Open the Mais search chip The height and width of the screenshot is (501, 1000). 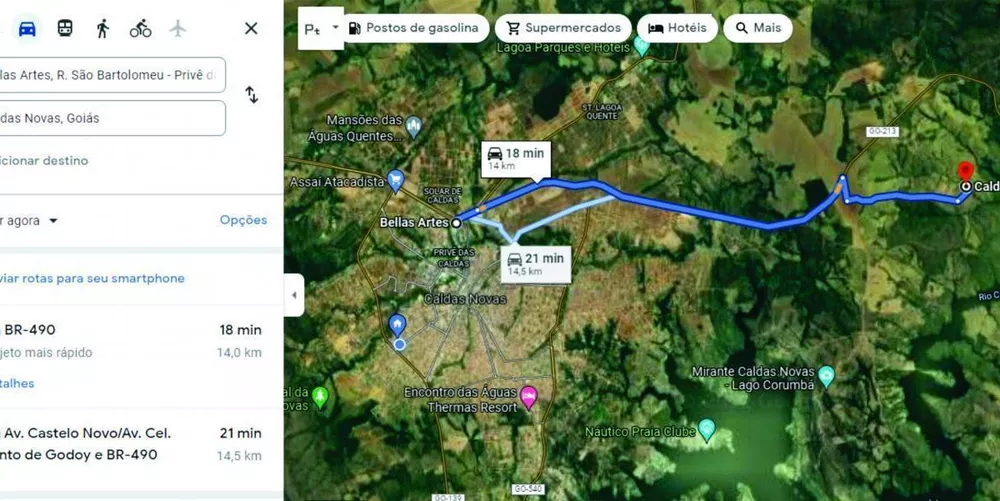(758, 28)
